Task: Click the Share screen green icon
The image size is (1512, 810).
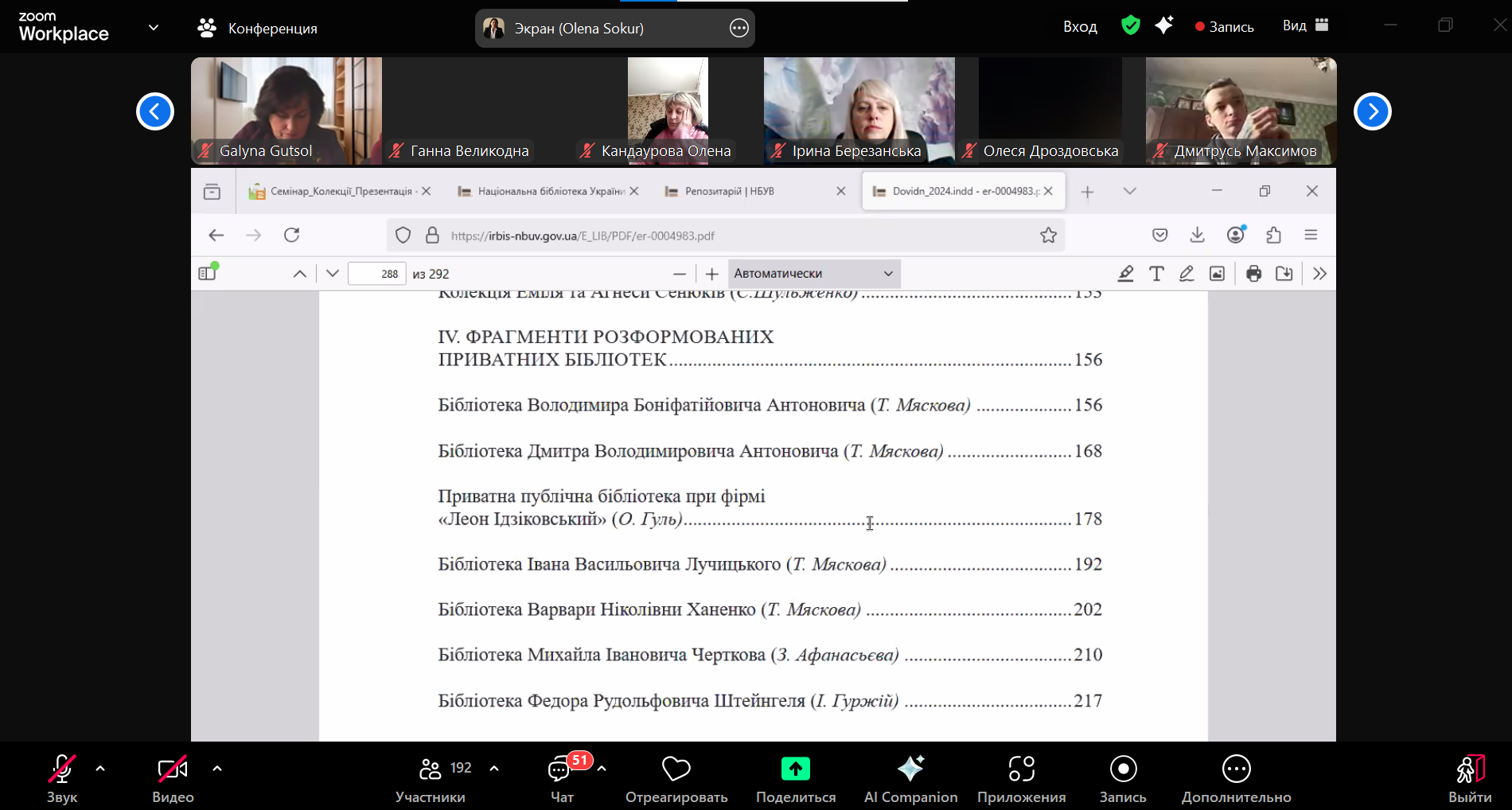Action: tap(795, 769)
